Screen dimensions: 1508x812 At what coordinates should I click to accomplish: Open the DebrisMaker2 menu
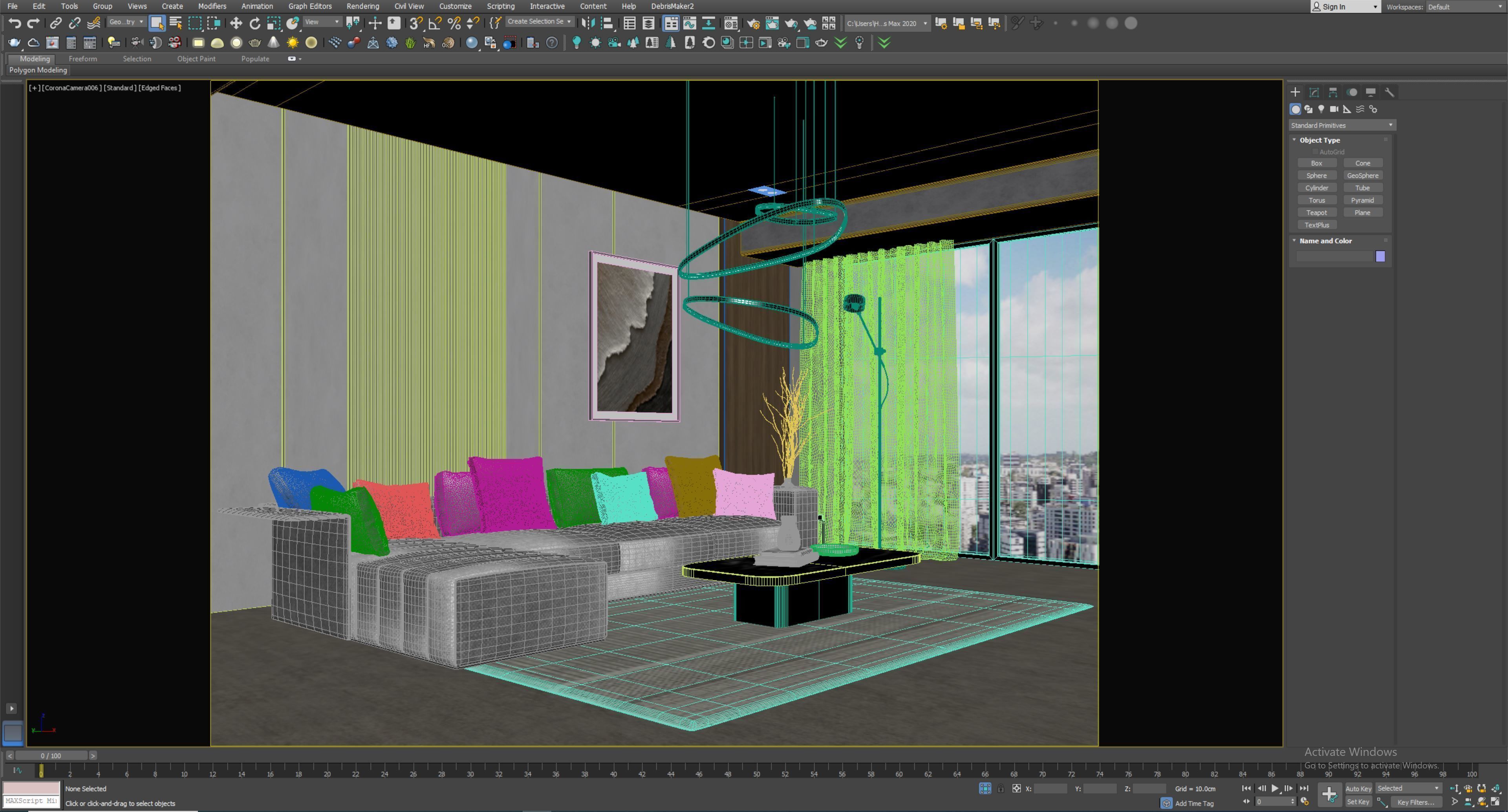pos(672,6)
